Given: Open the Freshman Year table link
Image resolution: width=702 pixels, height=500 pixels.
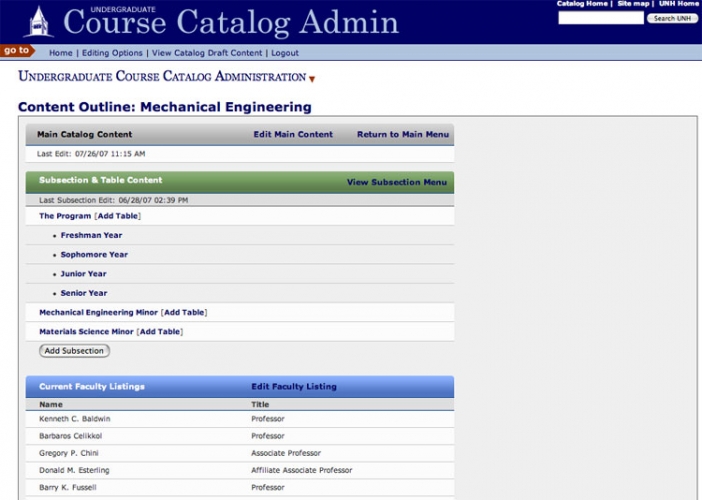Looking at the screenshot, I should pyautogui.click(x=91, y=235).
